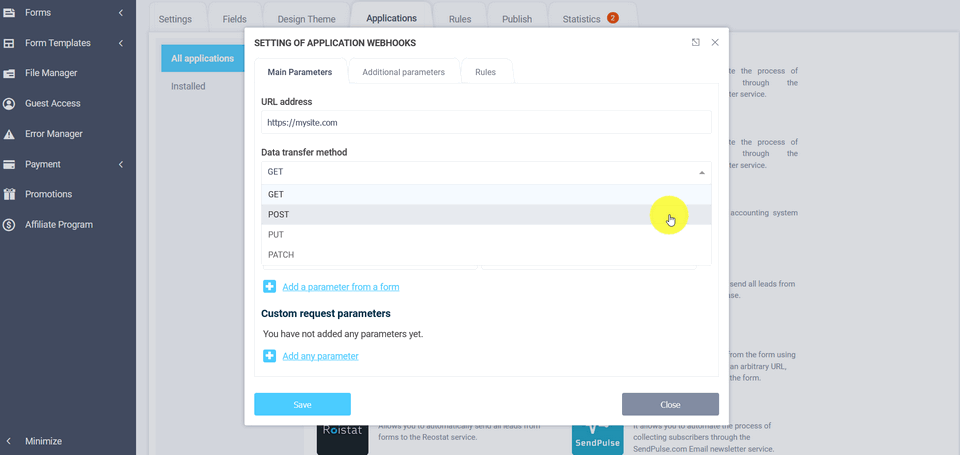Open the Applications page tab
Viewport: 960px width, 455px height.
click(391, 18)
